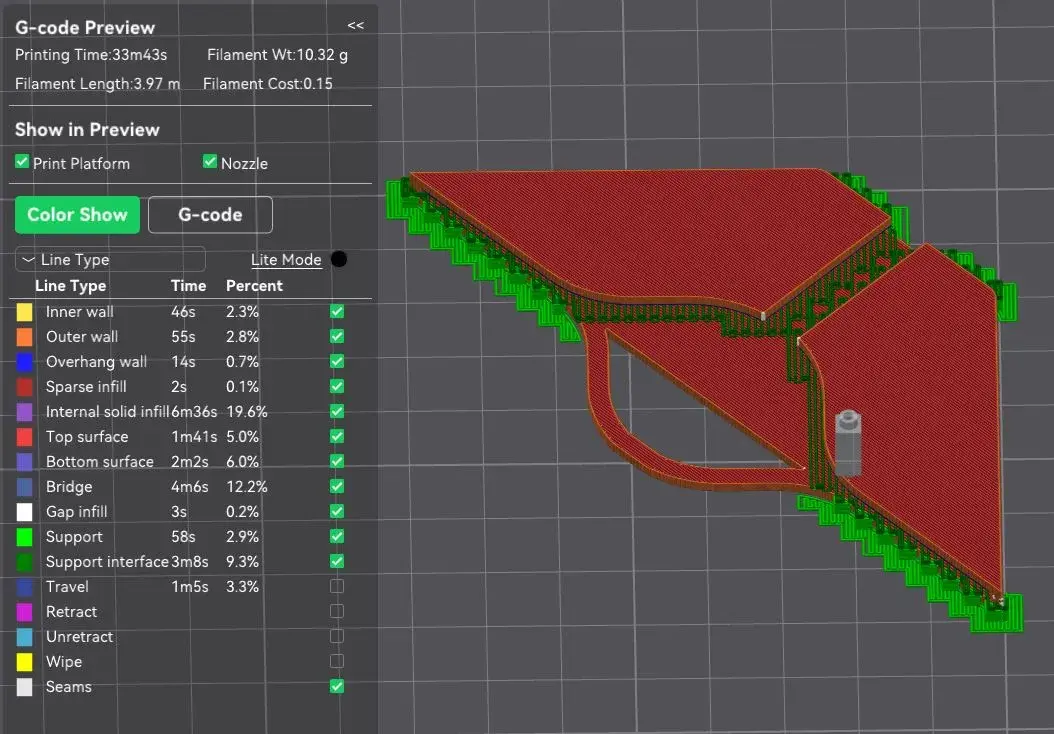Click the G-code Preview title
This screenshot has width=1054, height=734.
85,28
